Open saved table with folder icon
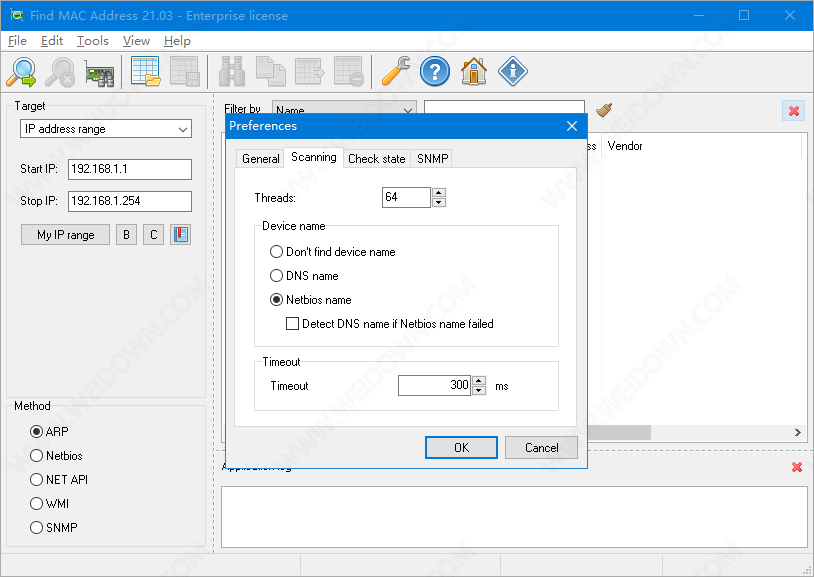This screenshot has width=814, height=577. point(145,72)
